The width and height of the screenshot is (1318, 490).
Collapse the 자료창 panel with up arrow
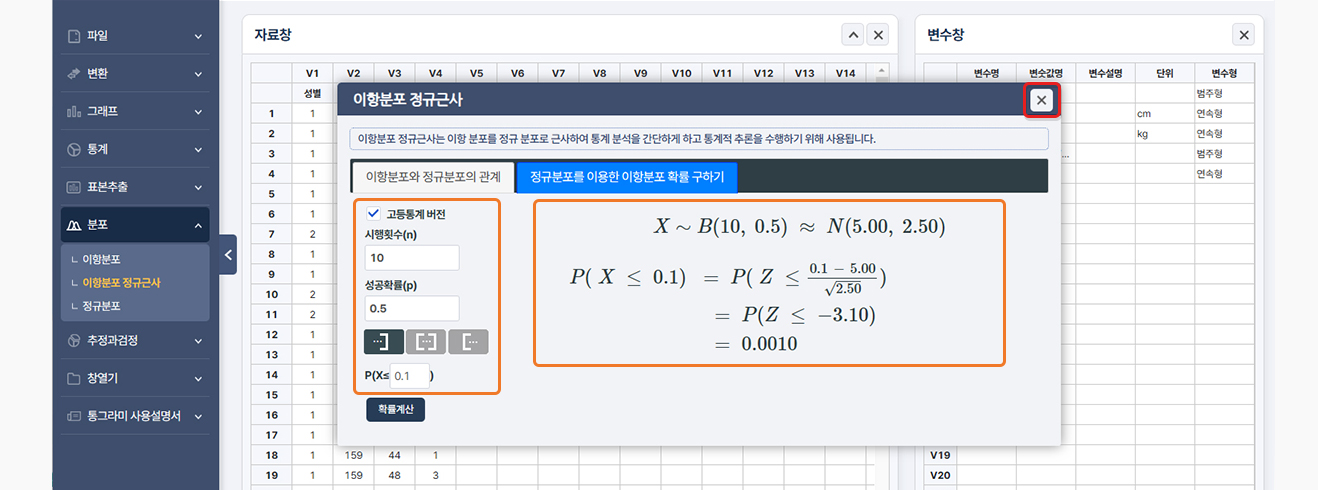pyautogui.click(x=852, y=35)
